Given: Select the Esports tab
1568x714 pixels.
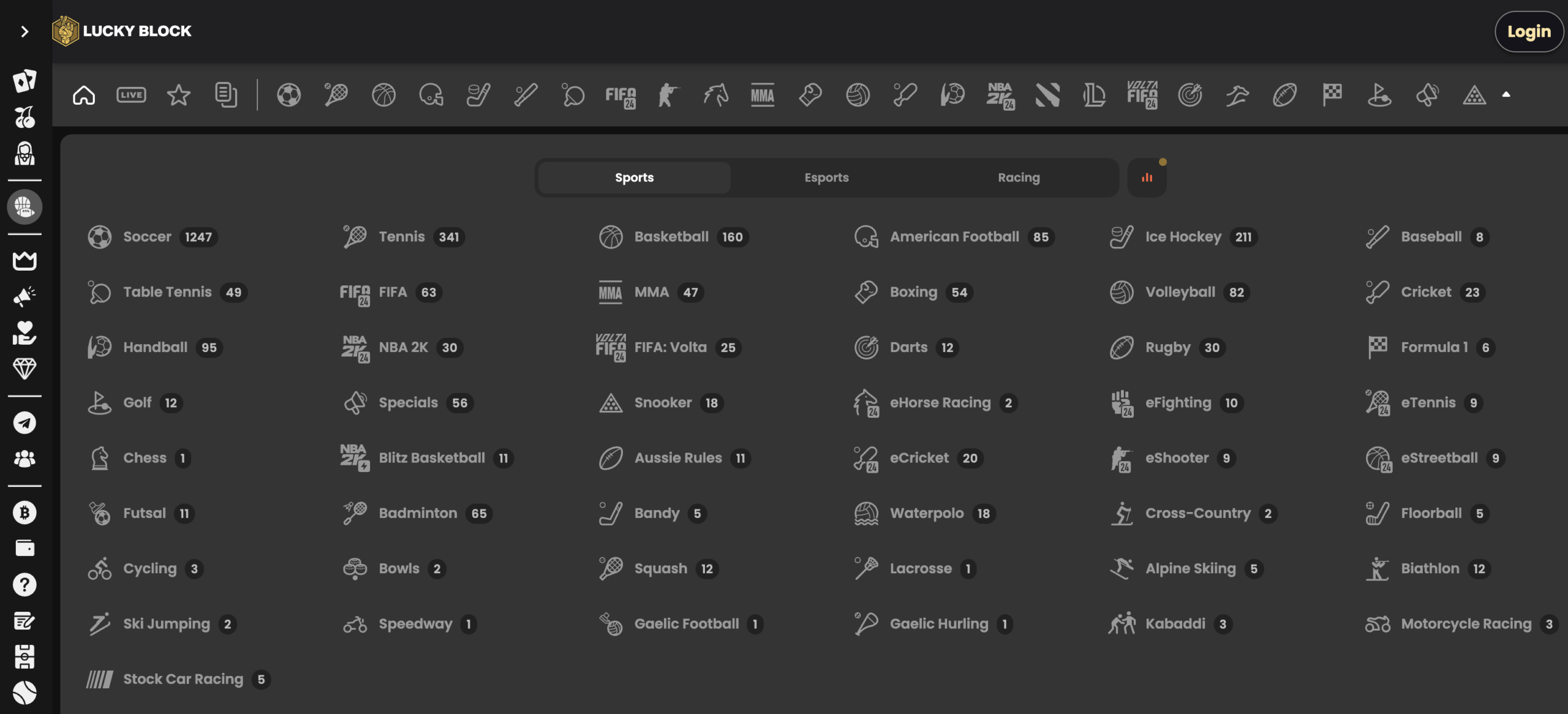Looking at the screenshot, I should click(826, 177).
